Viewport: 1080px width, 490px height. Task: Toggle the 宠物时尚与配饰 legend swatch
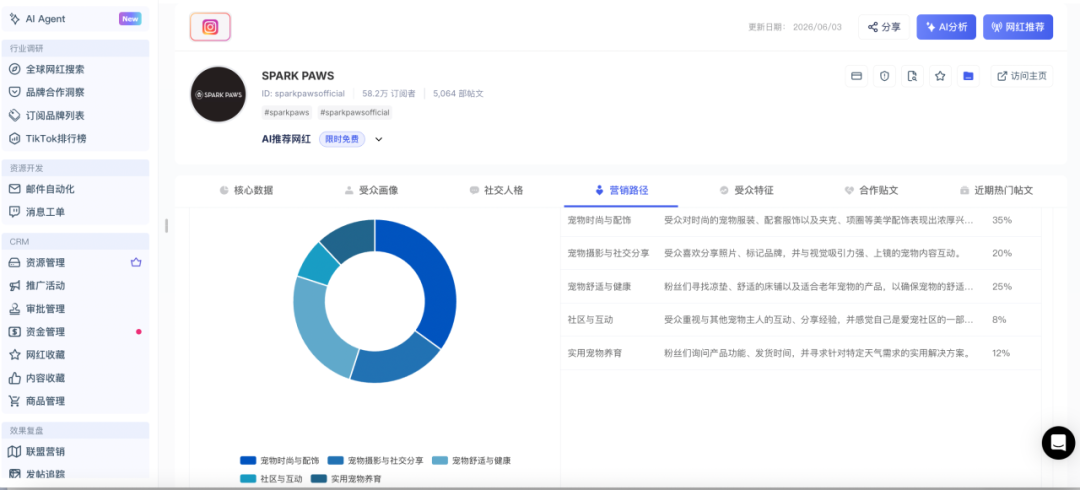248,460
